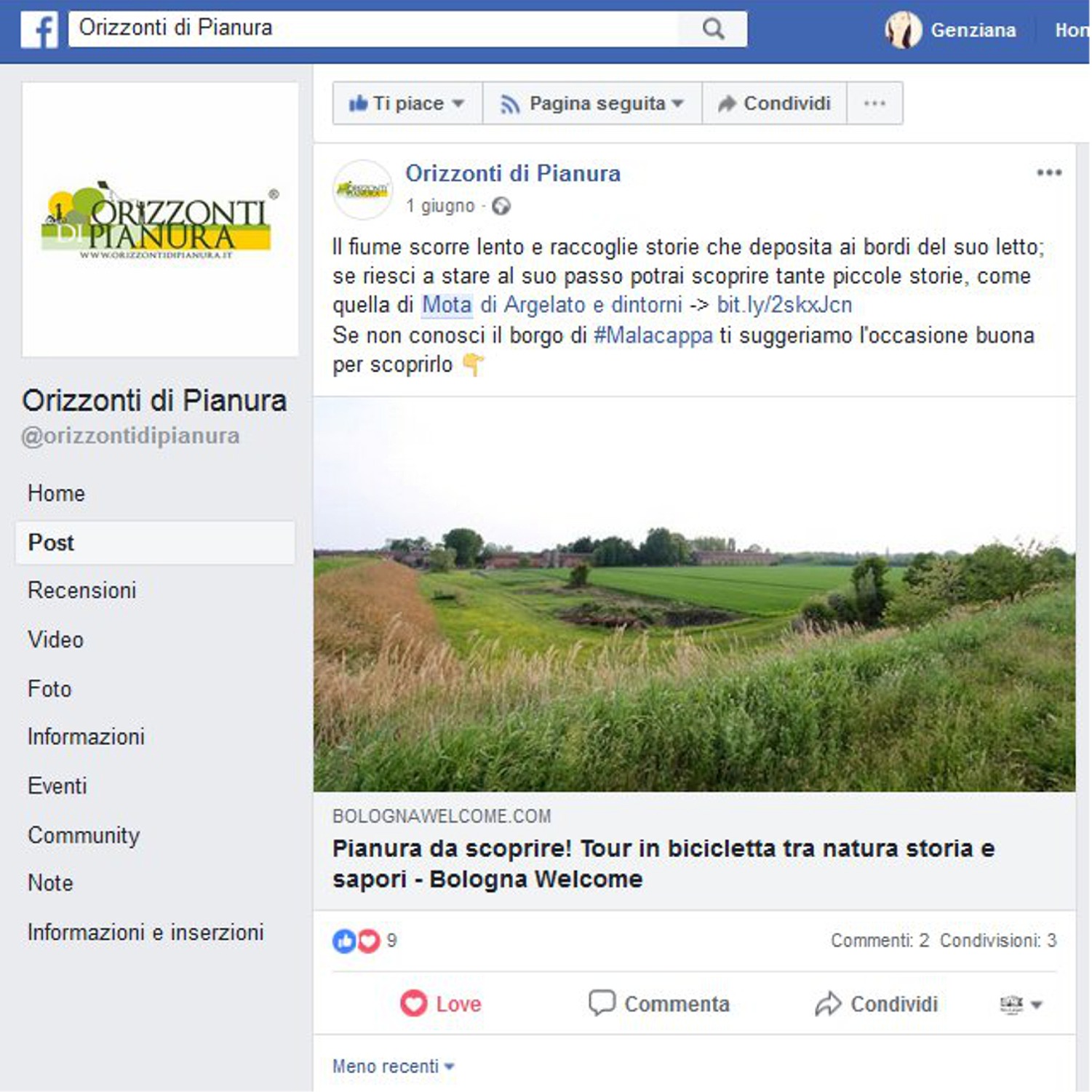This screenshot has height=1092, width=1092.
Task: Open the comment-as identity selector dropdown
Action: point(1021,1005)
